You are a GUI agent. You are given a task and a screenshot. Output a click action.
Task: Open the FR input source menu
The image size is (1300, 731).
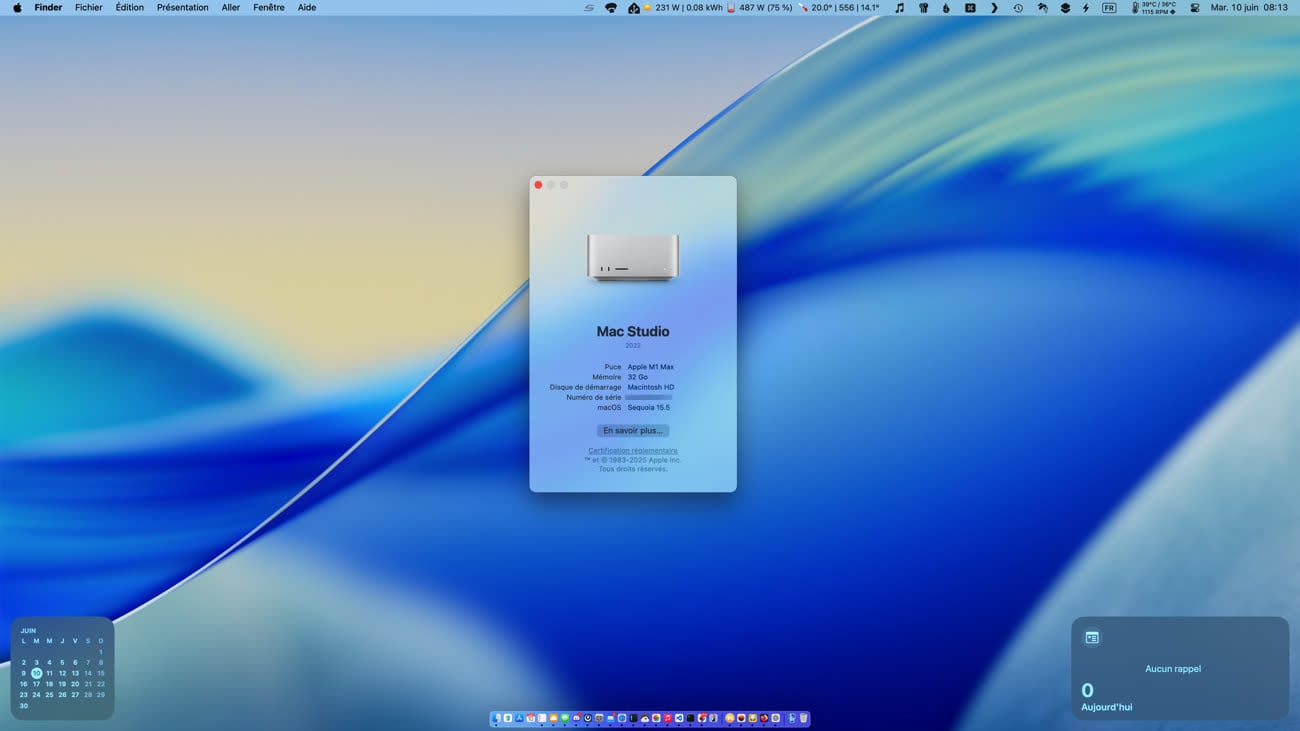point(1109,8)
